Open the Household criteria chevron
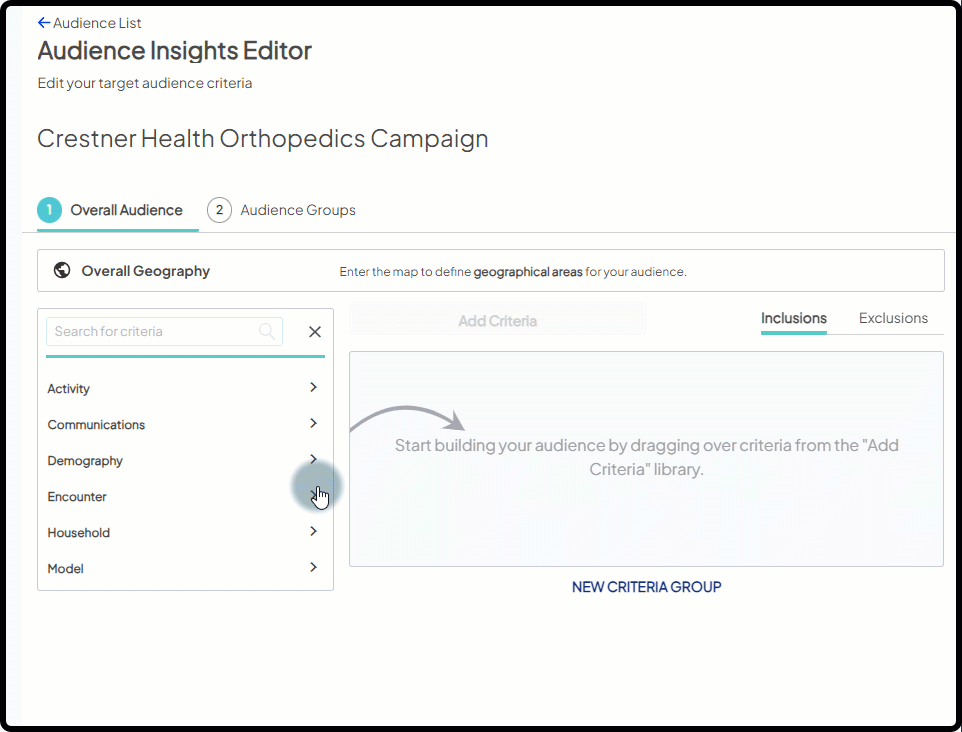This screenshot has width=962, height=732. click(313, 532)
